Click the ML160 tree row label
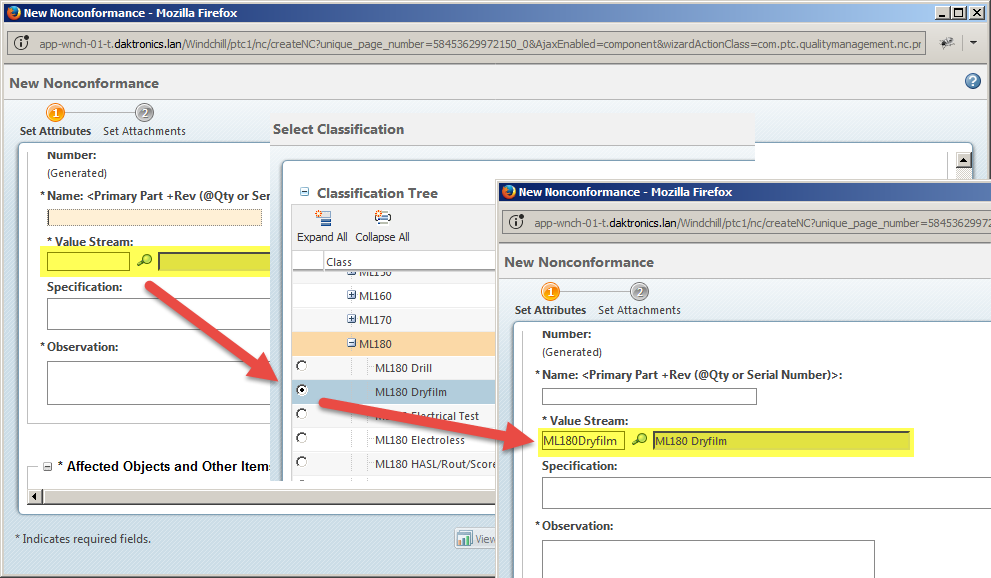991x578 pixels. [375, 296]
